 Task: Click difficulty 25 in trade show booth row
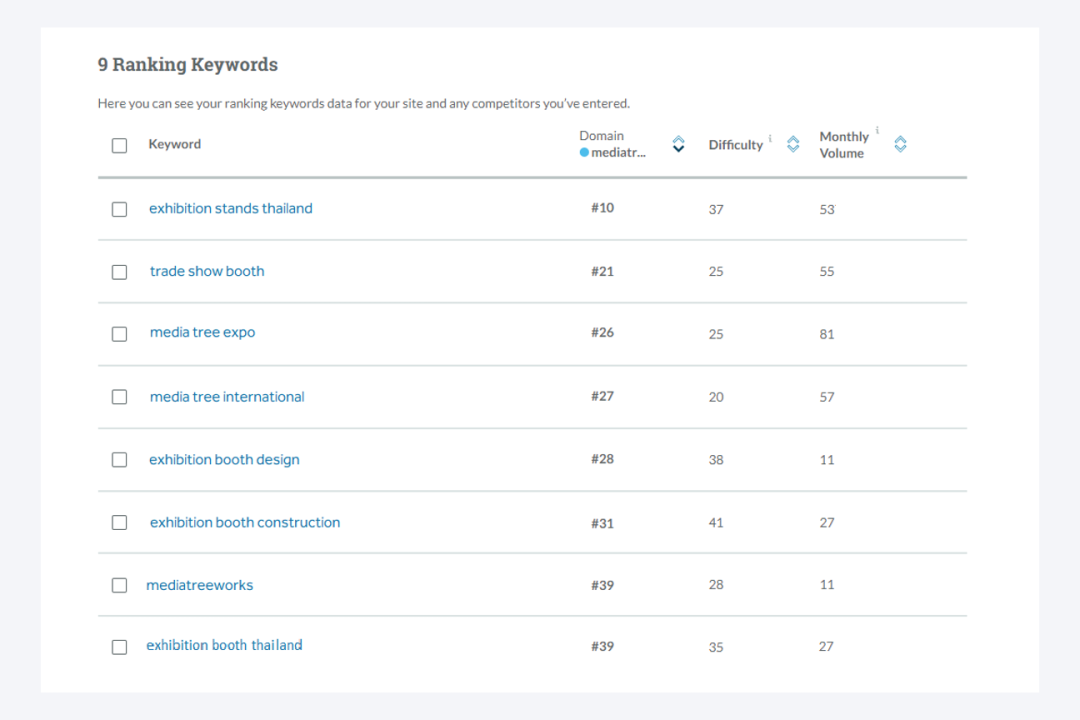coord(716,271)
